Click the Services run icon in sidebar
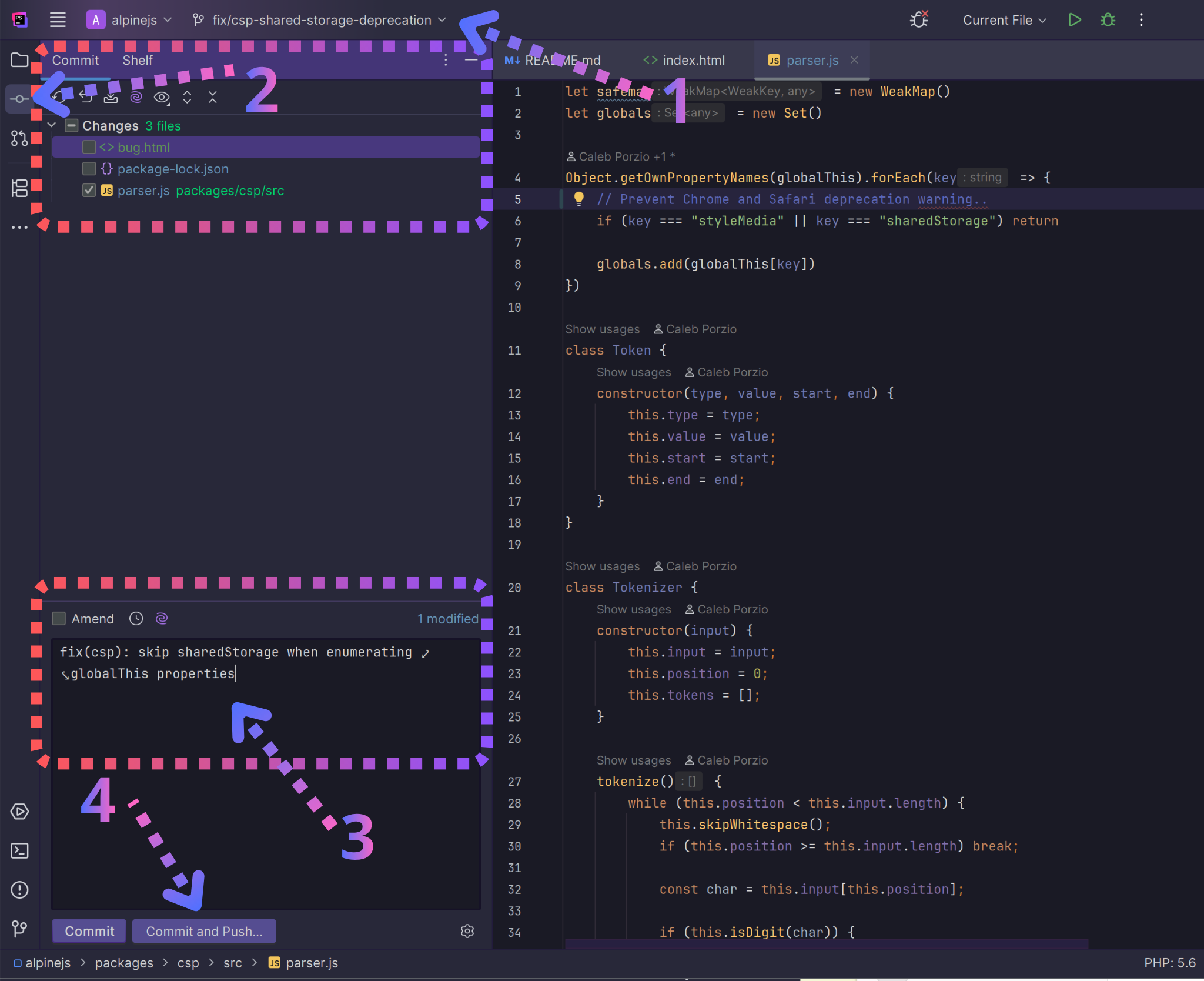The image size is (1204, 981). click(x=19, y=812)
